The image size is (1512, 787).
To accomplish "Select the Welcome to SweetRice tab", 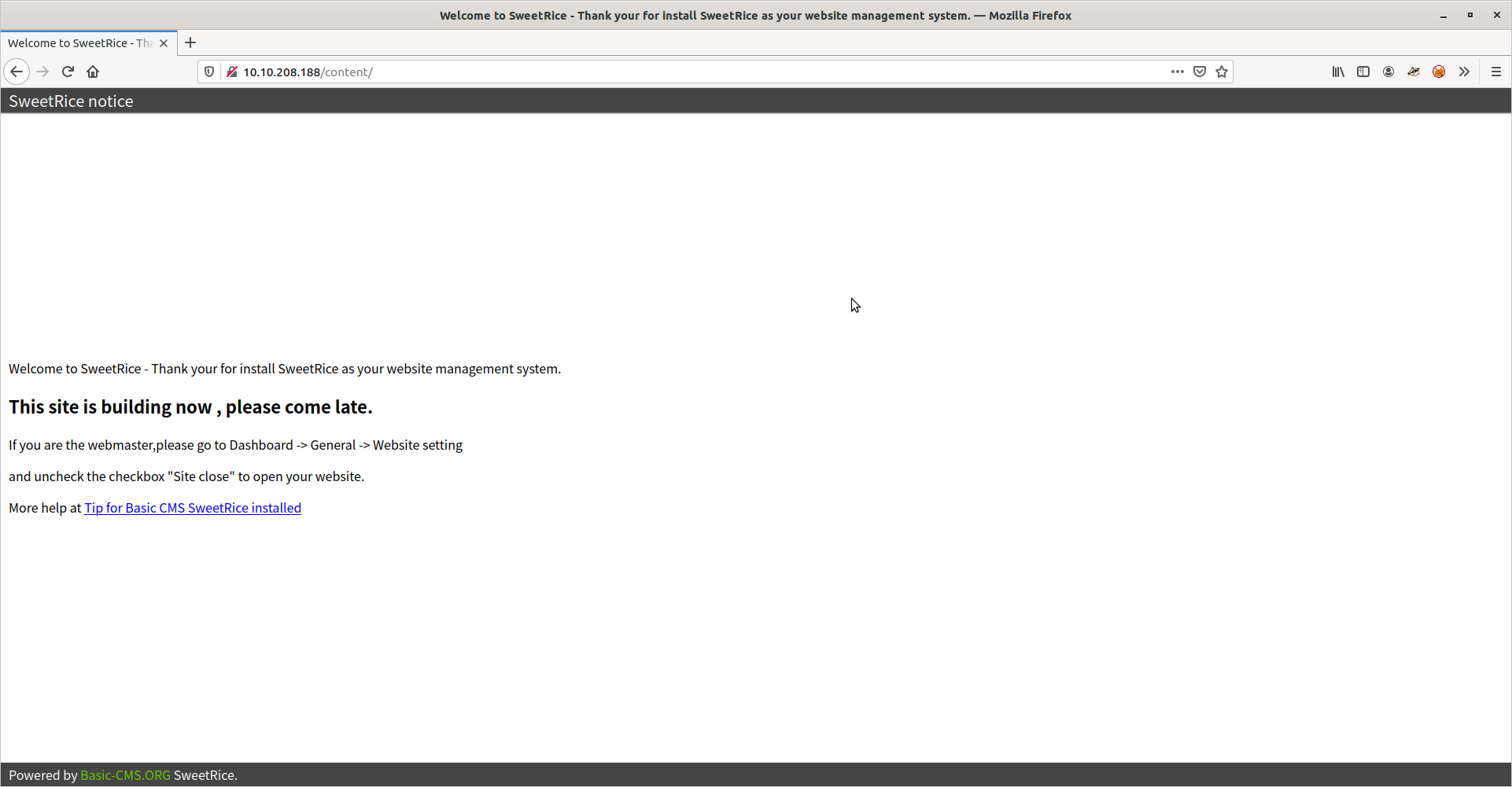I will (x=80, y=43).
